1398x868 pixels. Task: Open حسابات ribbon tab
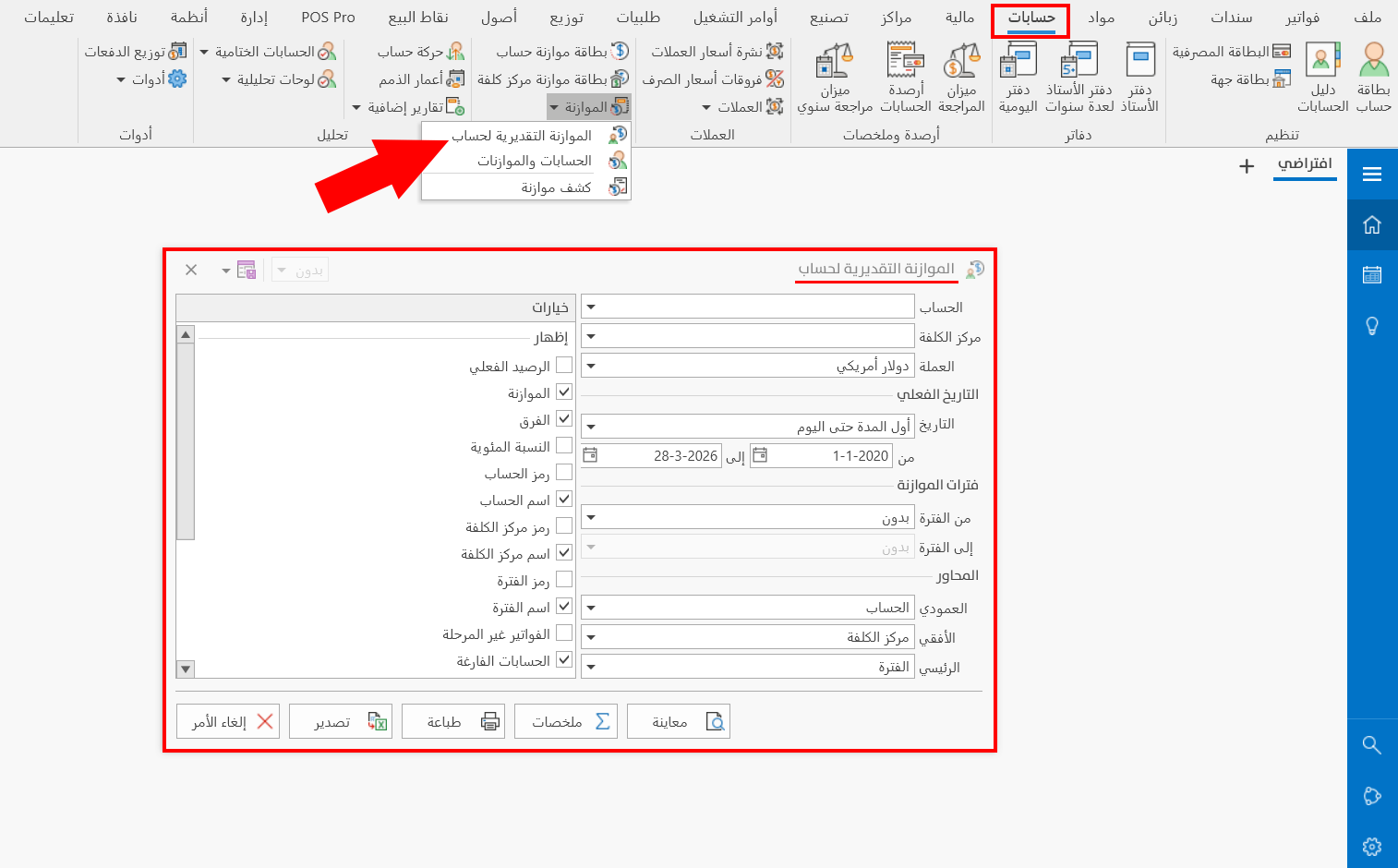(1030, 18)
